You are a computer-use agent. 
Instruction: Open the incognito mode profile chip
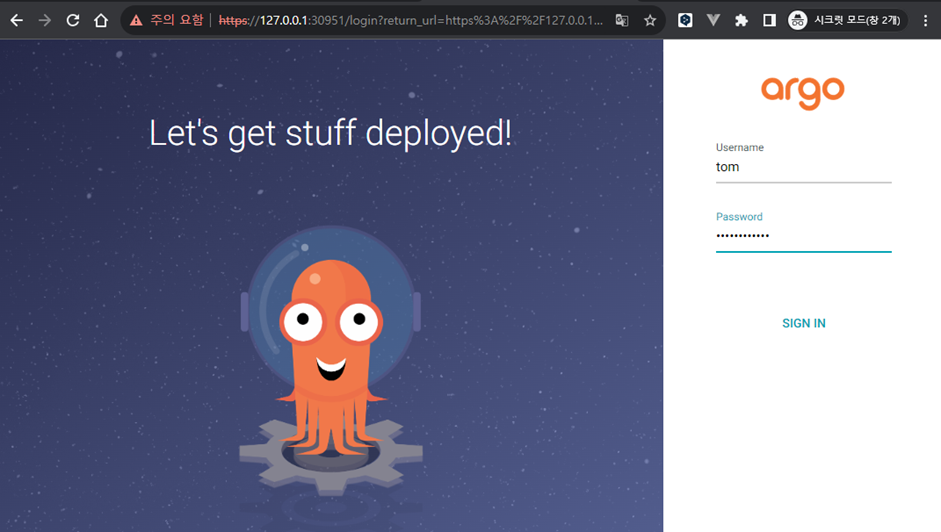(846, 20)
